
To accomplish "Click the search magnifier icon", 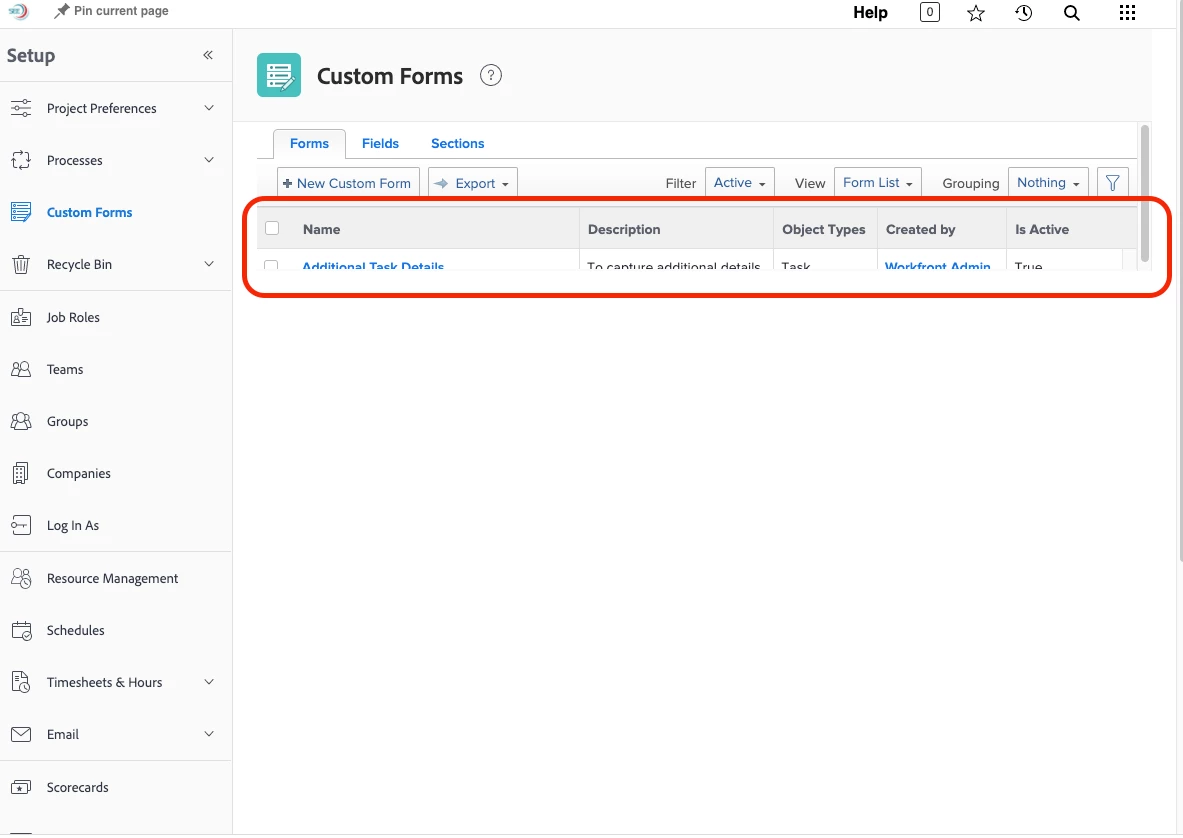I will pyautogui.click(x=1071, y=13).
